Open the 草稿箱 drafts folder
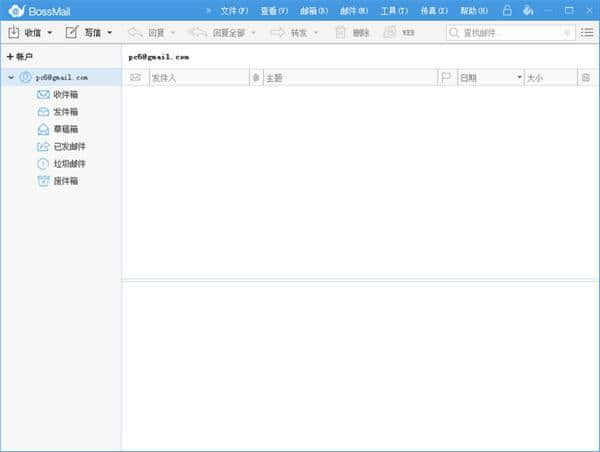The width and height of the screenshot is (600, 452). (66, 129)
